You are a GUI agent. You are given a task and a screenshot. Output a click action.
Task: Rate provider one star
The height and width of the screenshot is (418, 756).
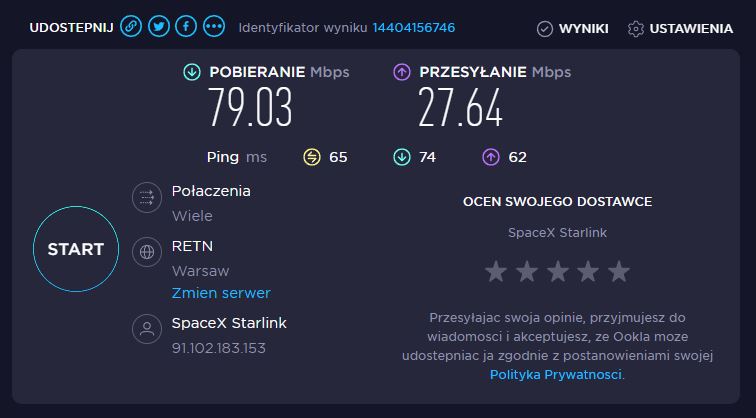pos(495,271)
